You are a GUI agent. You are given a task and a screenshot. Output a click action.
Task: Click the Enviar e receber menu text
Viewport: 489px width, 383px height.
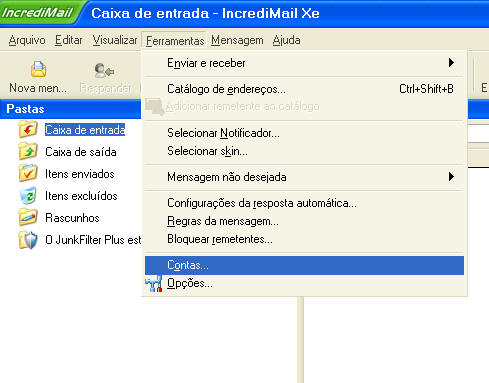tap(206, 63)
